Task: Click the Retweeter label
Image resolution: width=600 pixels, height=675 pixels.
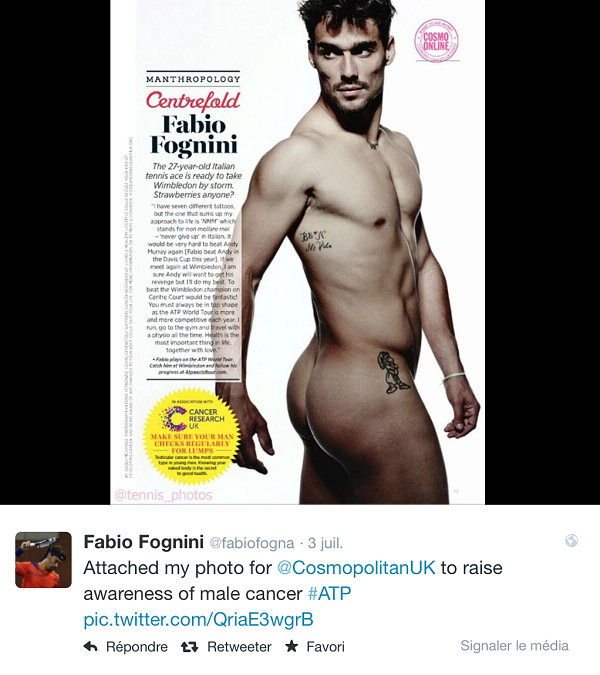Action: (239, 647)
